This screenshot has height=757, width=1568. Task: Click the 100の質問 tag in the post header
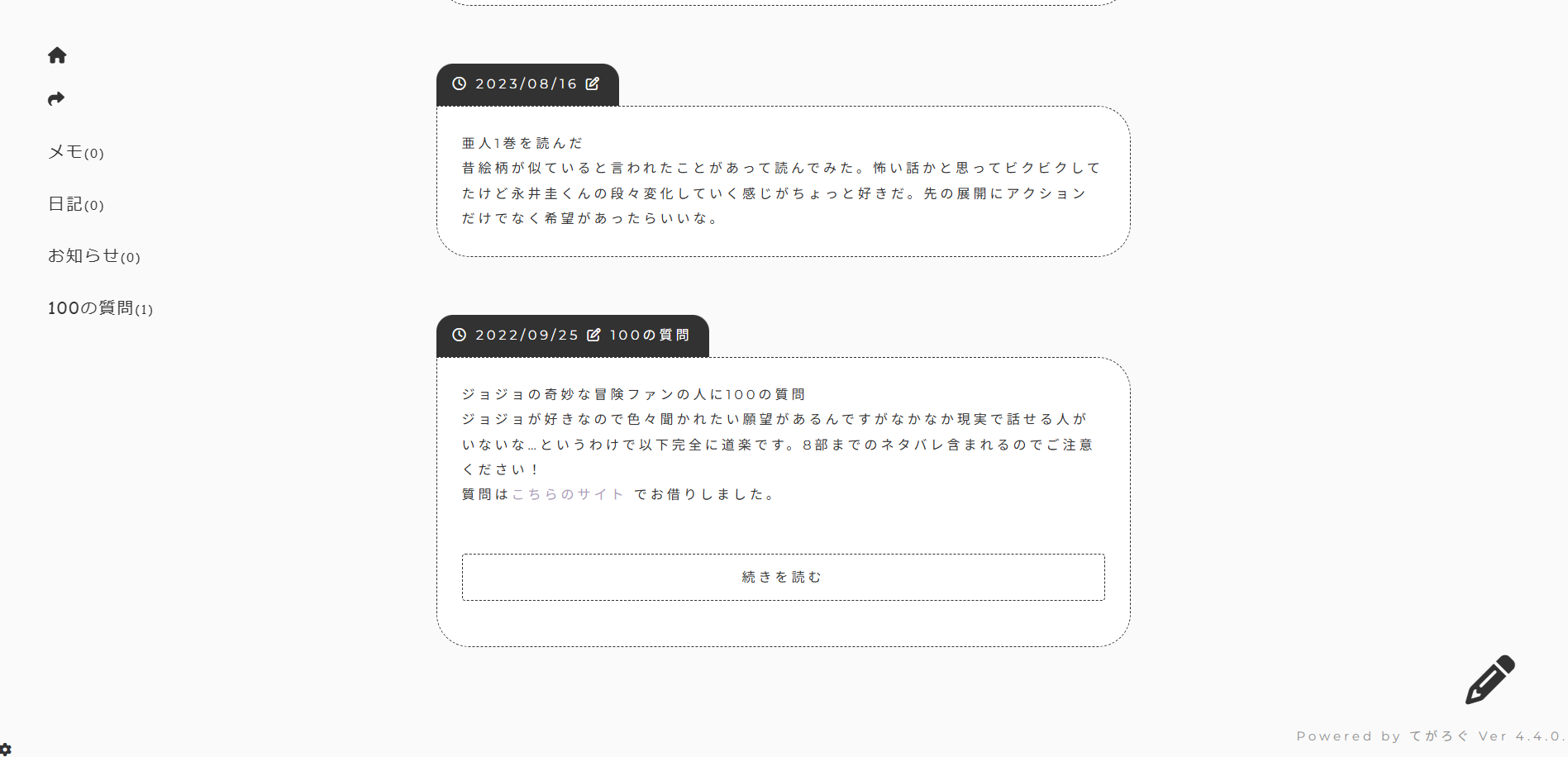[x=650, y=335]
